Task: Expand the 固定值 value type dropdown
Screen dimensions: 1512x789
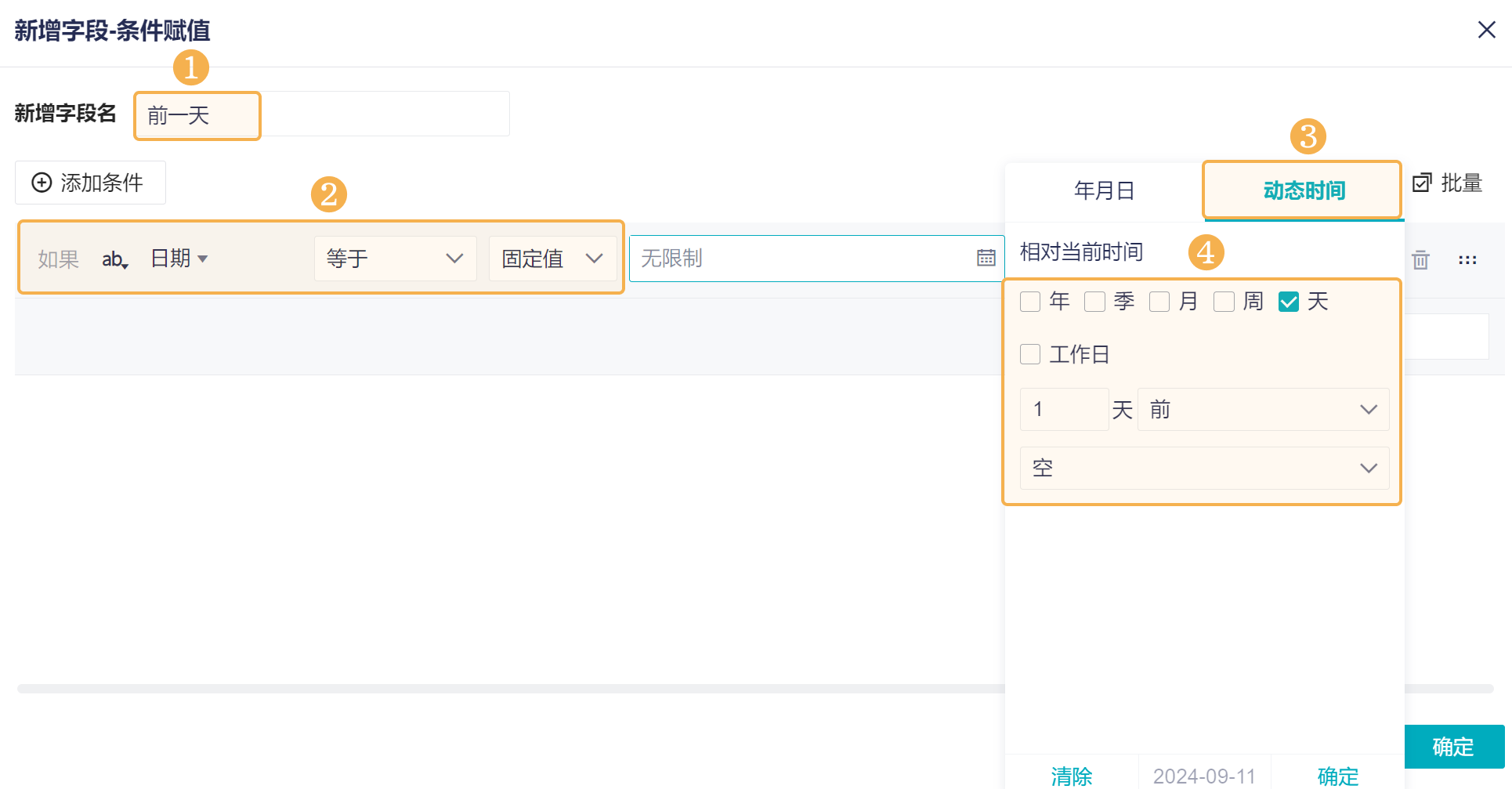Action: point(552,259)
